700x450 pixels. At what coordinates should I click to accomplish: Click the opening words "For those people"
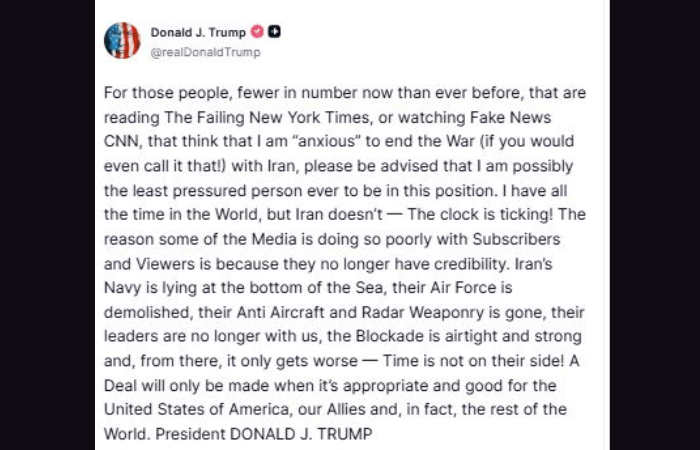point(158,93)
